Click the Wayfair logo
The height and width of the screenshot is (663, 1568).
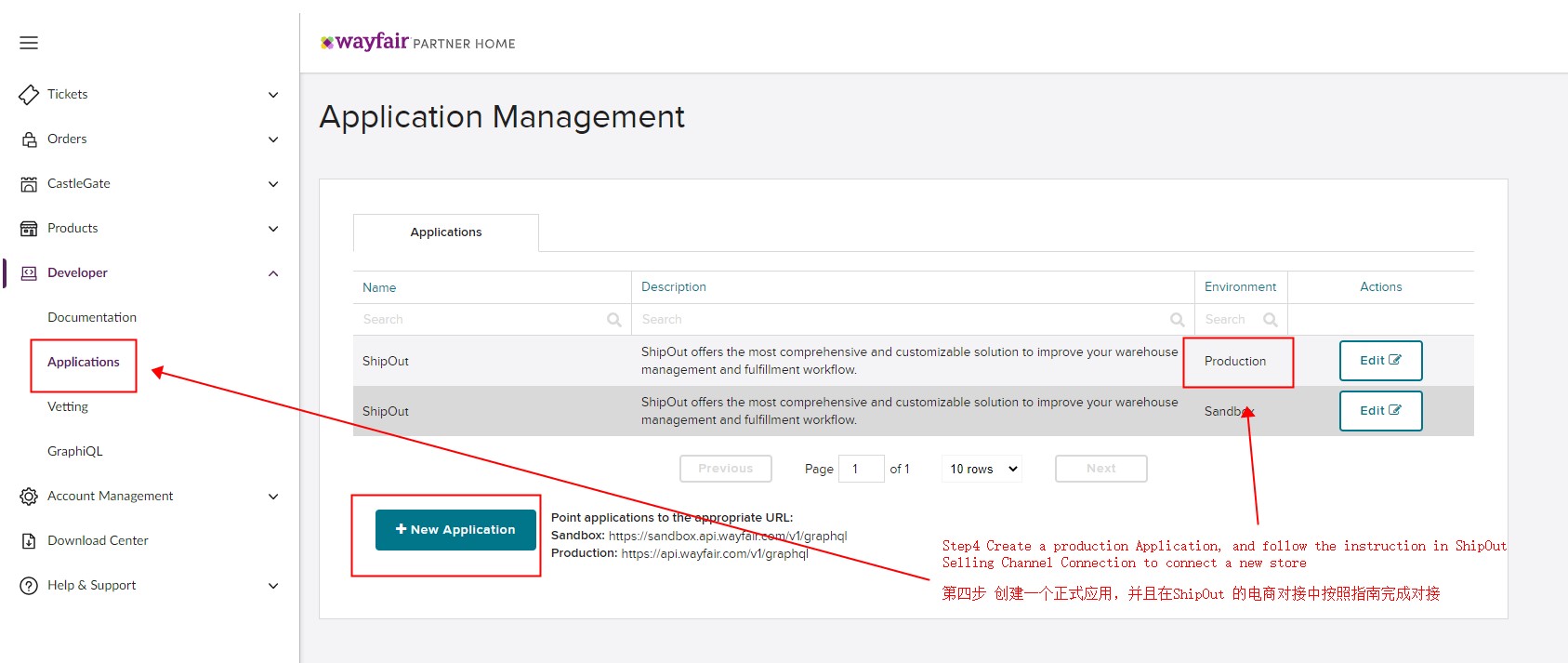pyautogui.click(x=364, y=42)
